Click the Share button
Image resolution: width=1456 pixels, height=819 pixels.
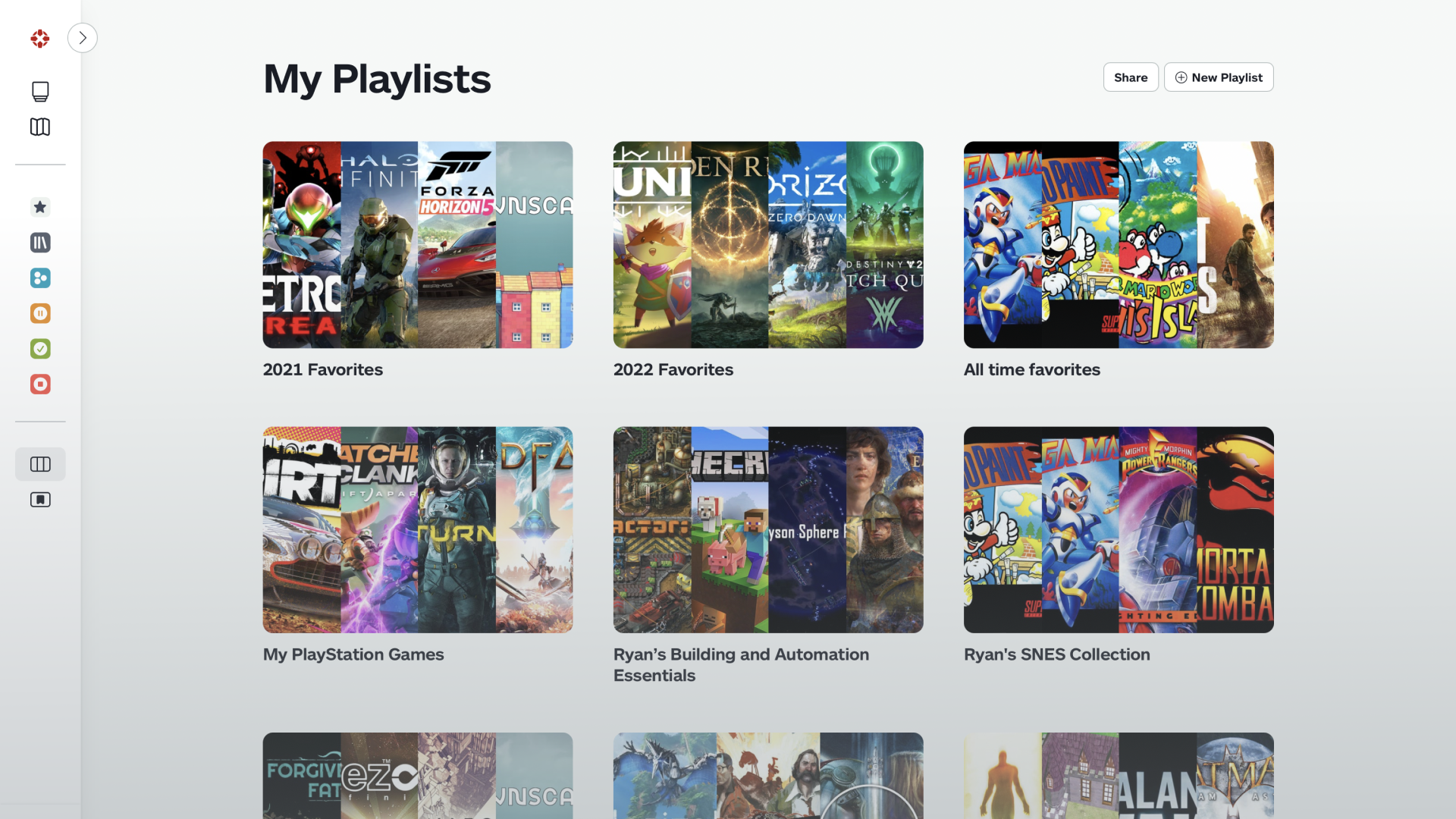point(1130,77)
